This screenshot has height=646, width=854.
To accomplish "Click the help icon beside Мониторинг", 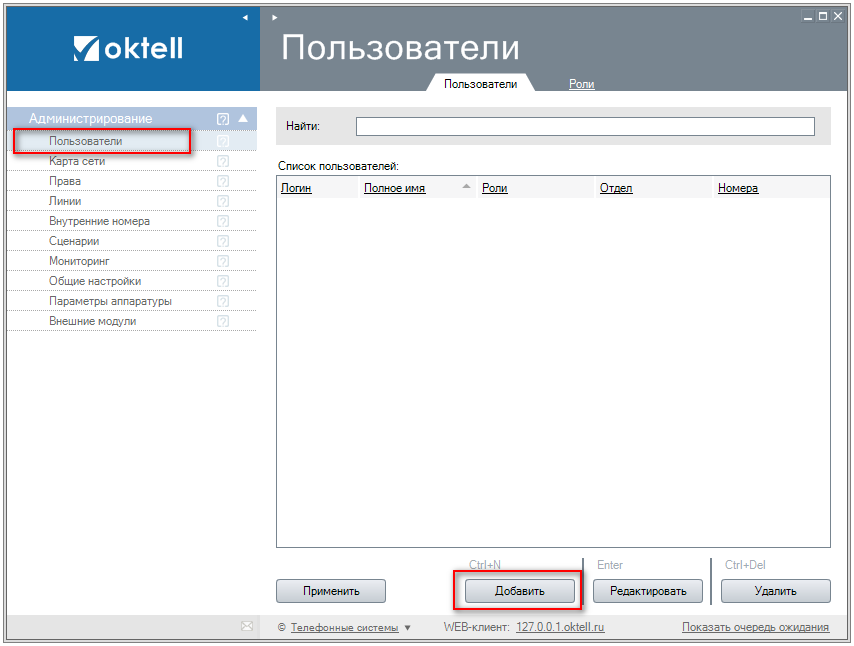I will (223, 261).
